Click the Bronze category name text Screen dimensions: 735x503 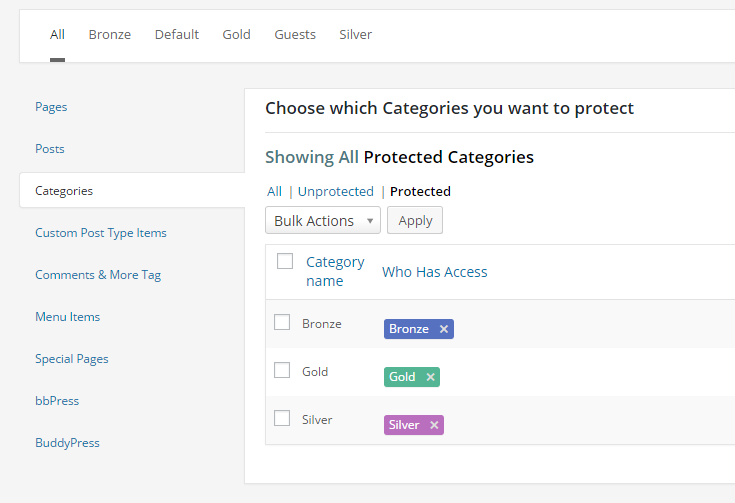click(322, 324)
